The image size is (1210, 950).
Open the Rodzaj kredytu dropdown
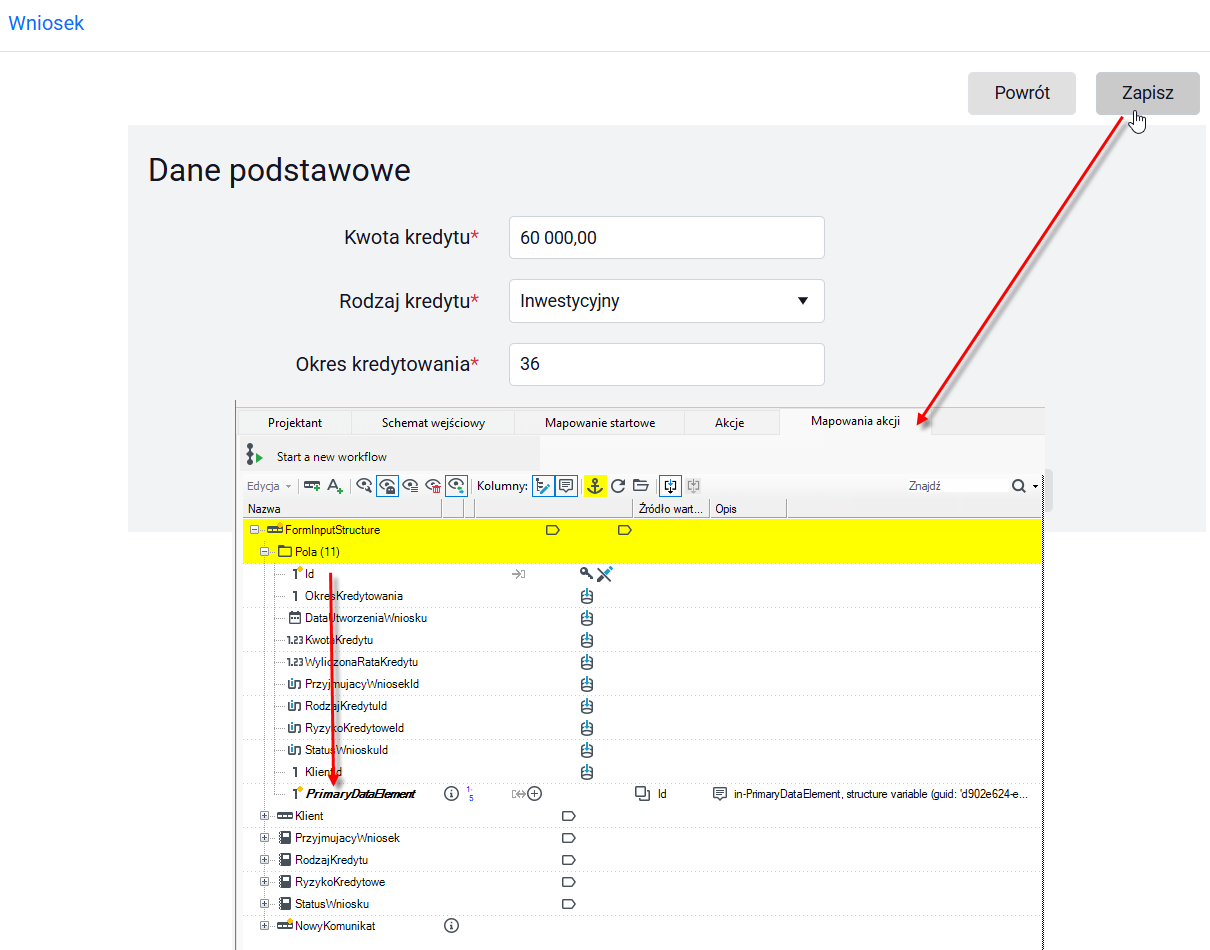tap(667, 301)
